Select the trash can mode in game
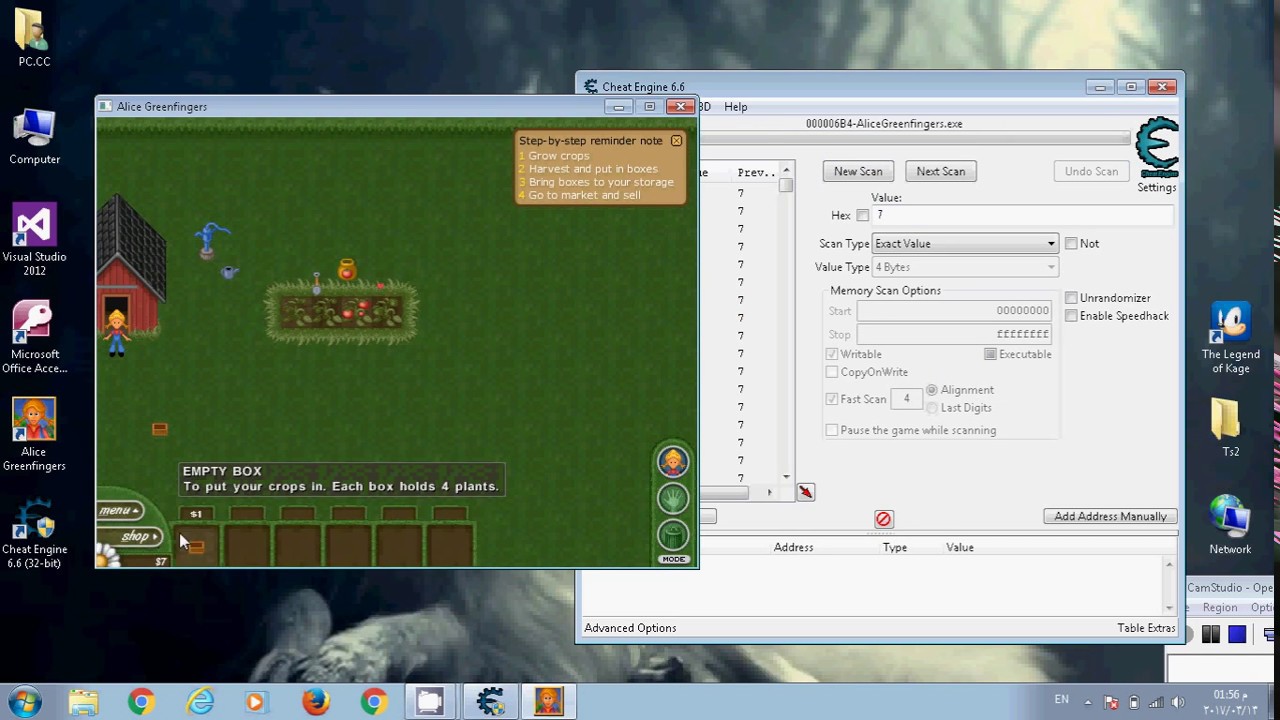Viewport: 1280px width, 720px height. pyautogui.click(x=673, y=534)
